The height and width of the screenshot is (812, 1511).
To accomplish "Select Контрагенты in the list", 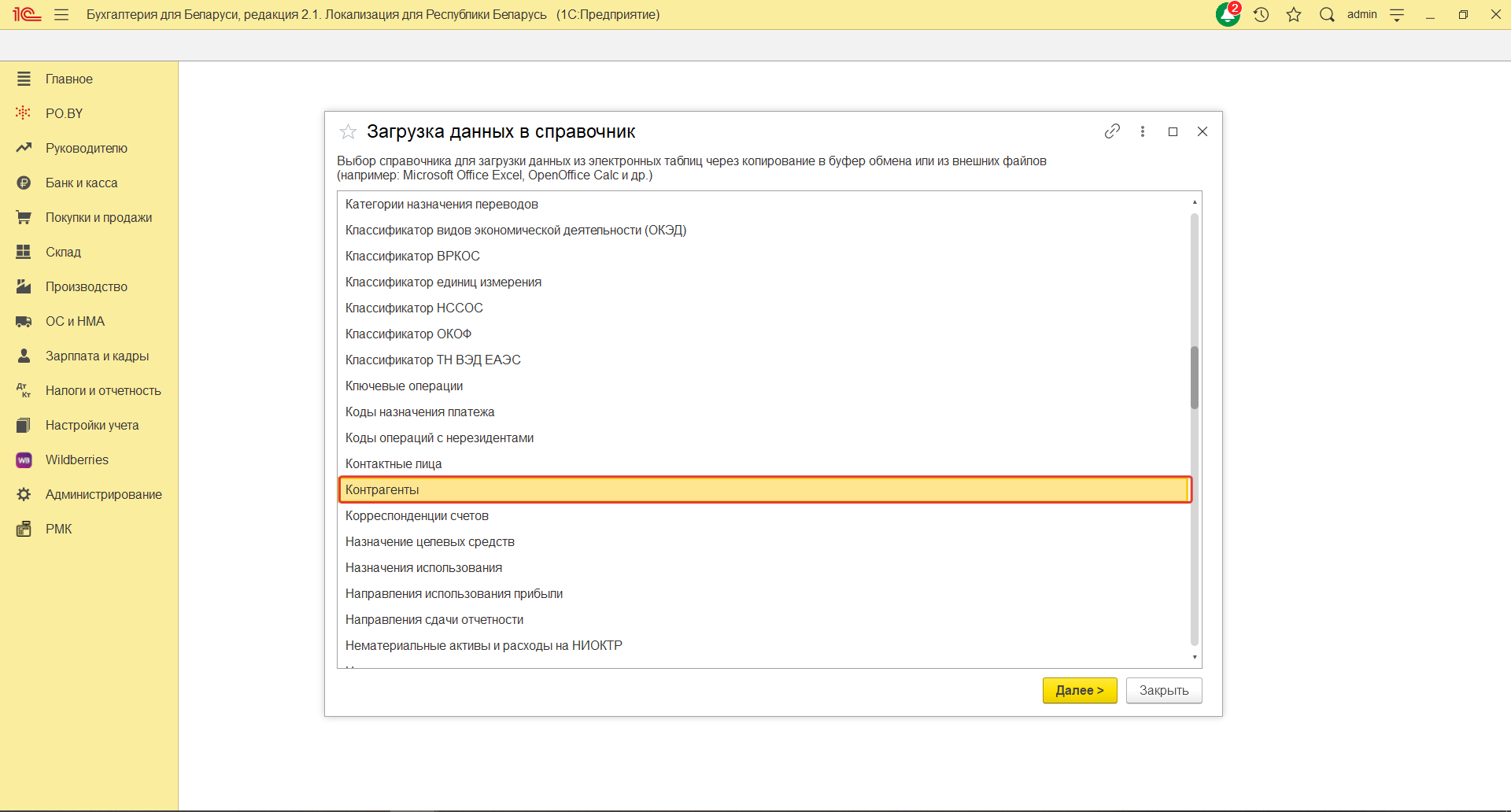I will click(382, 489).
